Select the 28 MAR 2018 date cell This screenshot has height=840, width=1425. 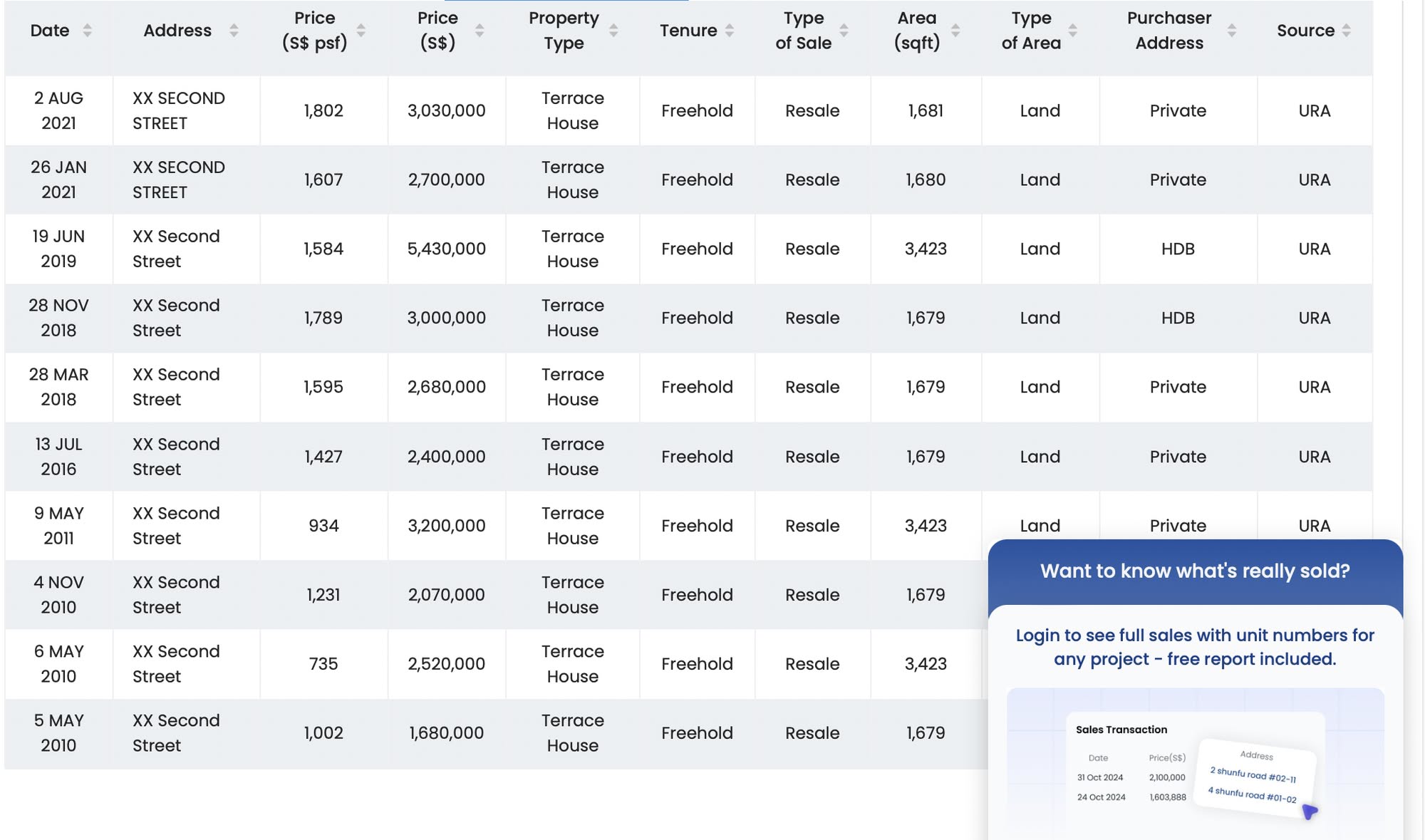pyautogui.click(x=58, y=387)
